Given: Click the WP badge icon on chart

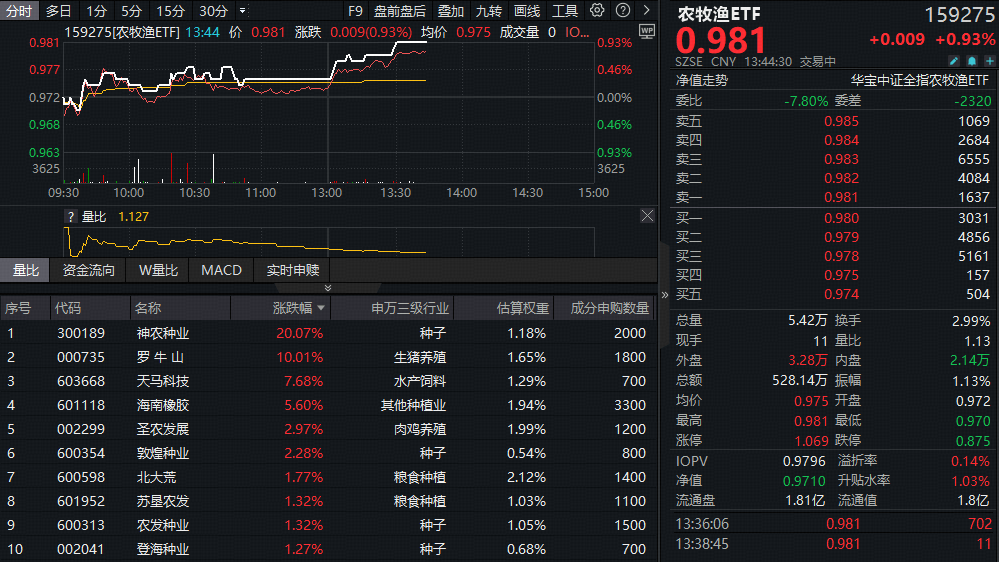Looking at the screenshot, I should tap(646, 31).
